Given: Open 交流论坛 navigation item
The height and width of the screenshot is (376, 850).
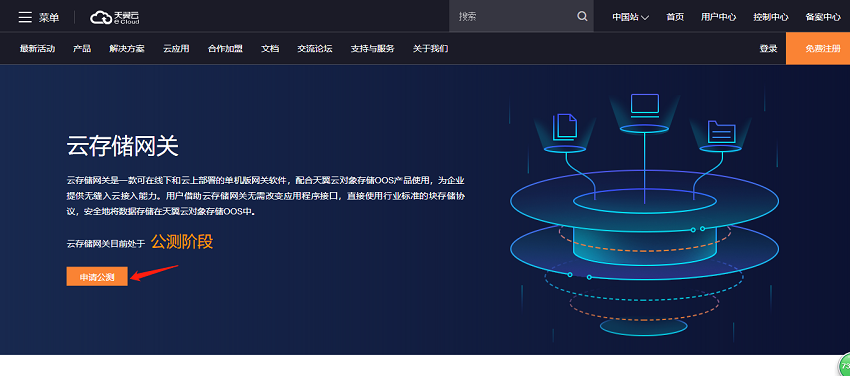Looking at the screenshot, I should 314,49.
